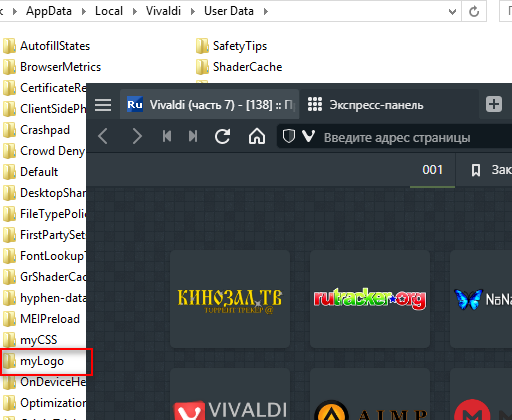Go back with the left arrow button
512x420 pixels.
tap(103, 136)
